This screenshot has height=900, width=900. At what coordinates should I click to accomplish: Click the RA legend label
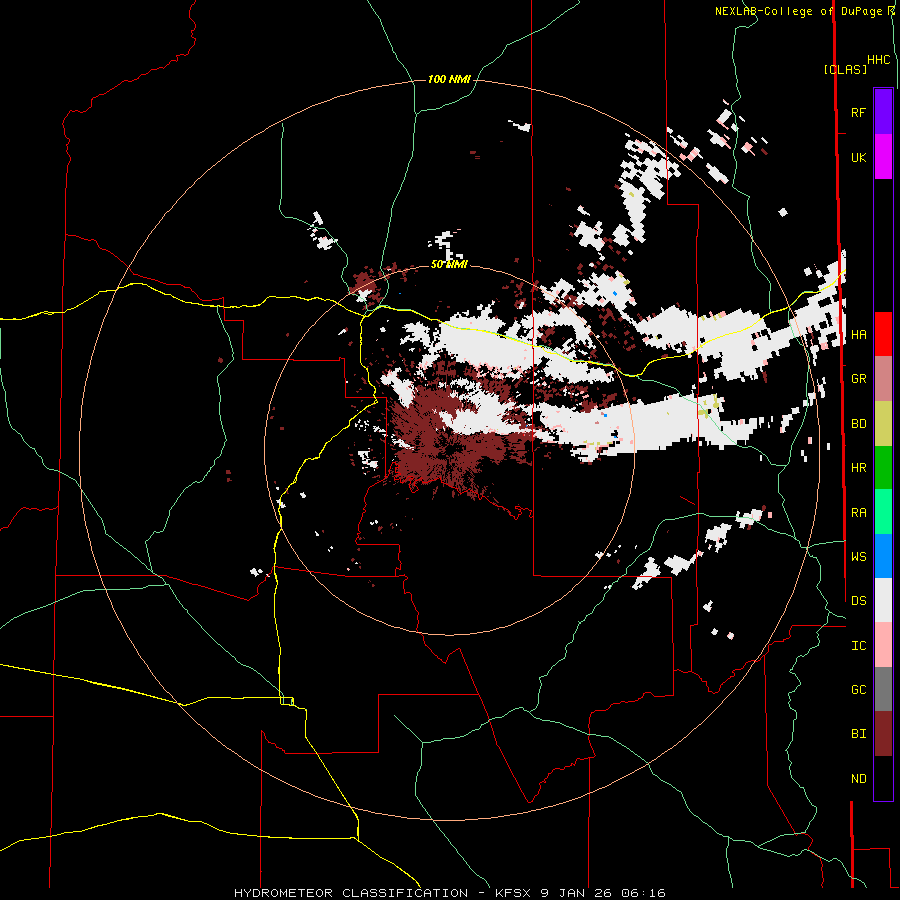pos(858,513)
